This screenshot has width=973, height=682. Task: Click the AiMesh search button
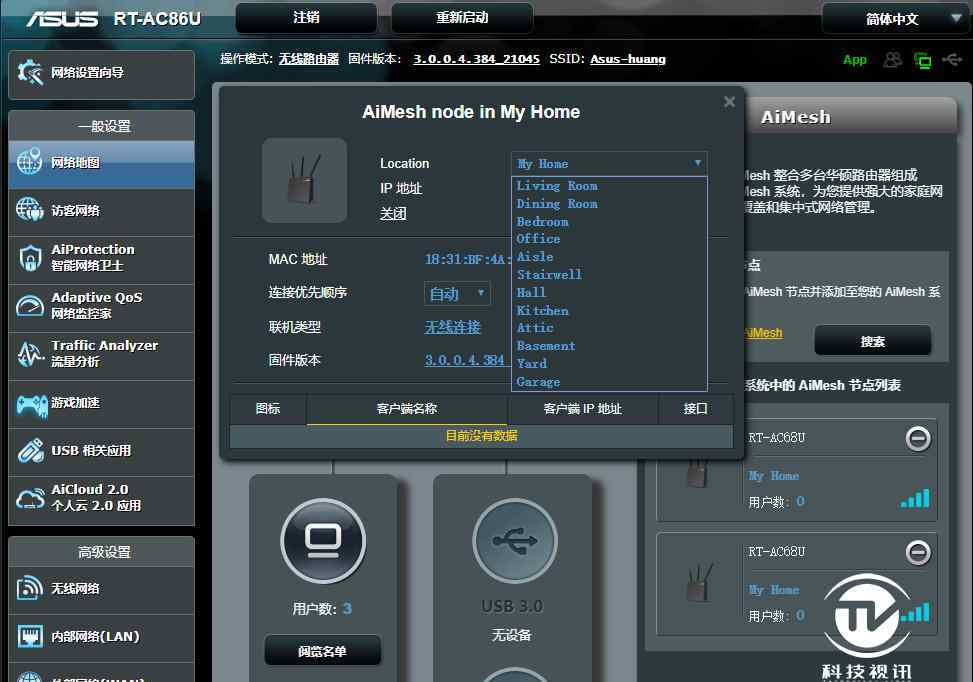coord(872,341)
